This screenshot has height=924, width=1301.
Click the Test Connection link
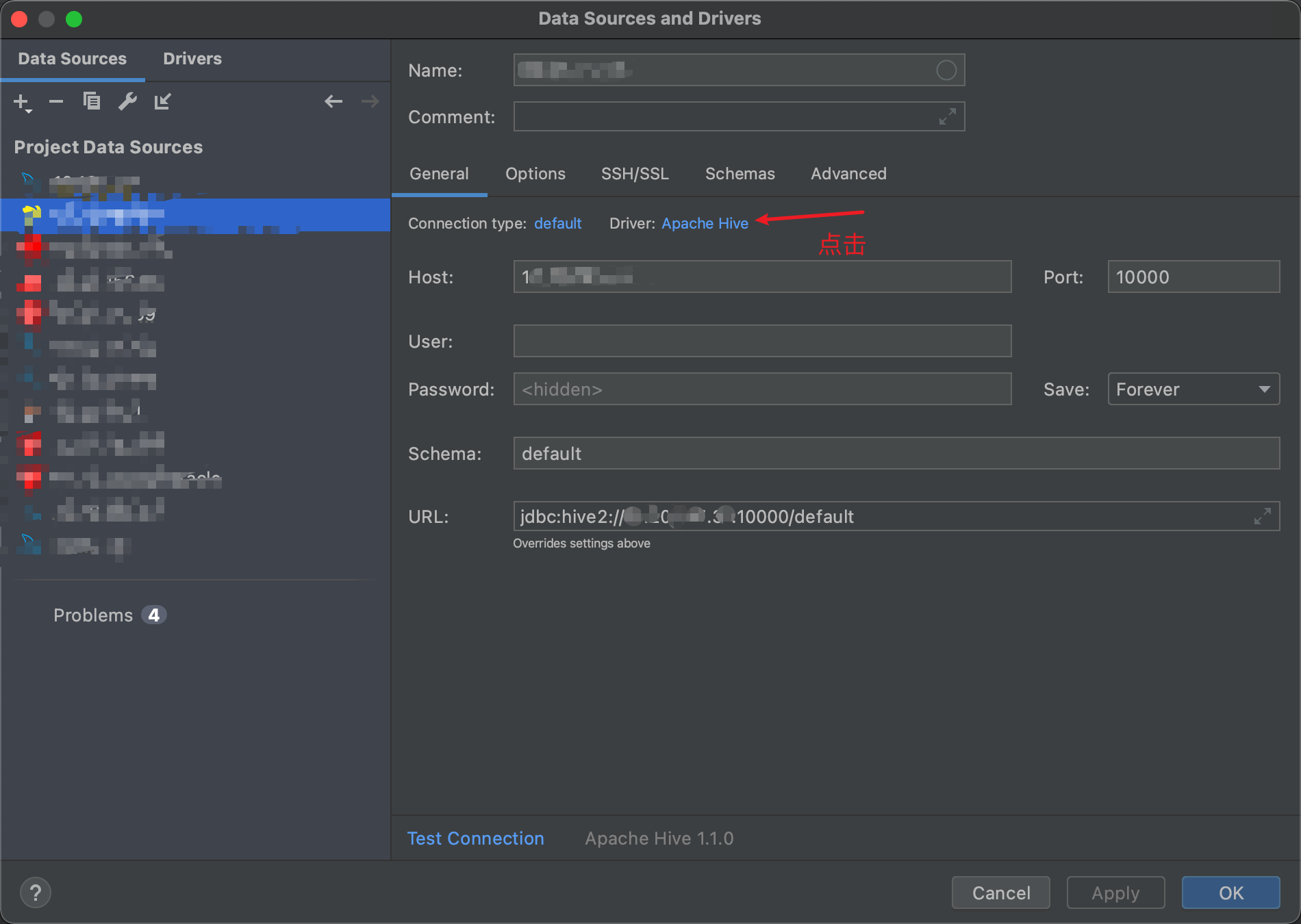coord(476,838)
